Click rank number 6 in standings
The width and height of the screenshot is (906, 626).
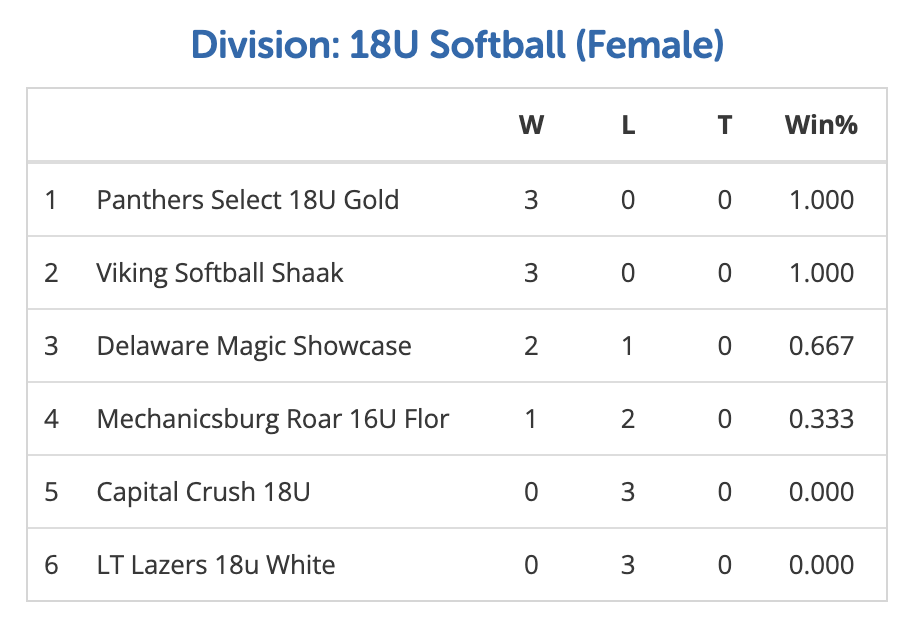(x=51, y=565)
